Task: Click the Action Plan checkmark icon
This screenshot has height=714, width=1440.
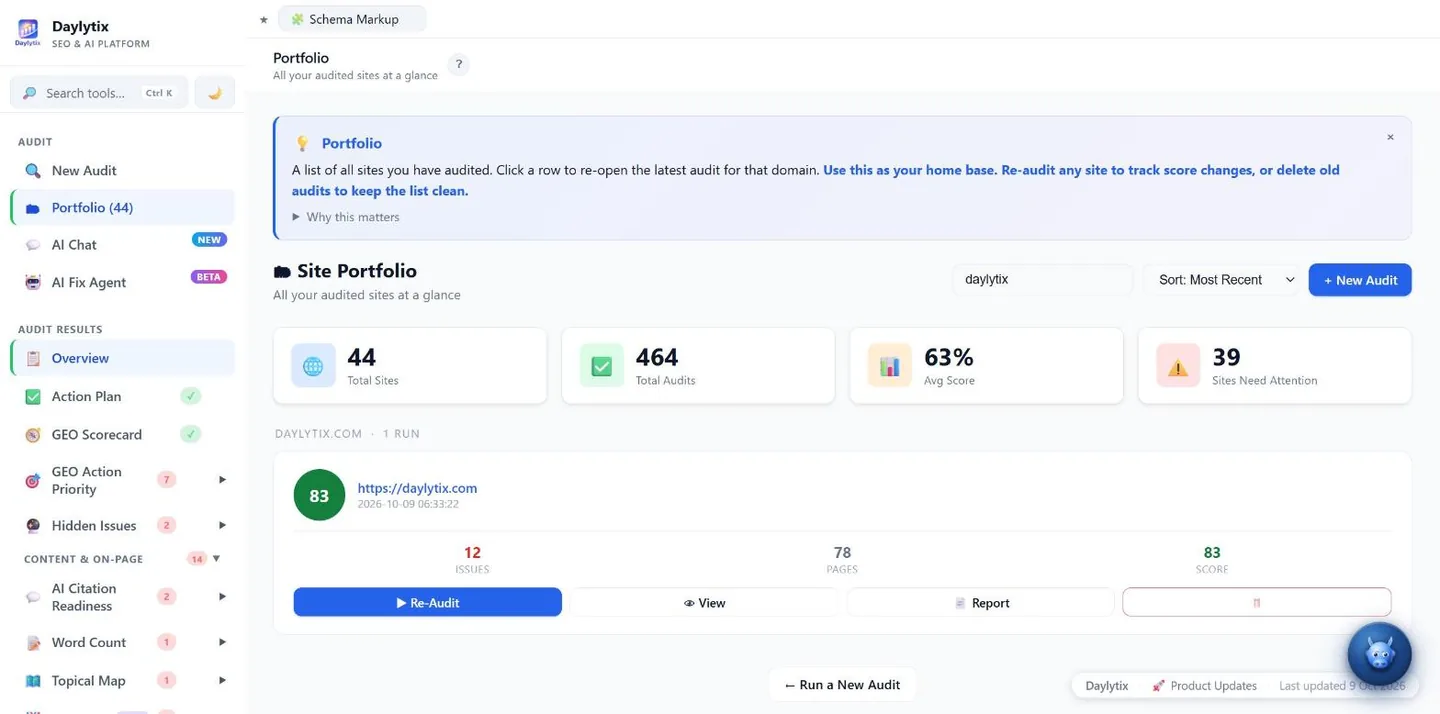Action: (33, 397)
